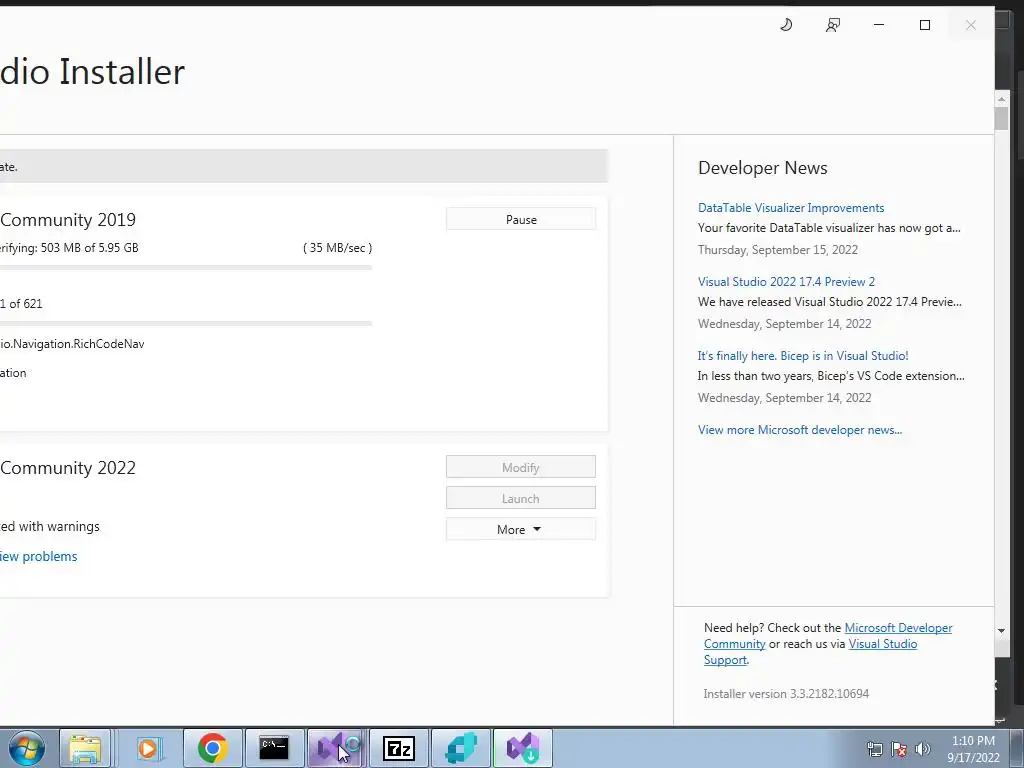This screenshot has height=768, width=1024.
Task: Open Windows Media Player from the taskbar
Action: [148, 748]
